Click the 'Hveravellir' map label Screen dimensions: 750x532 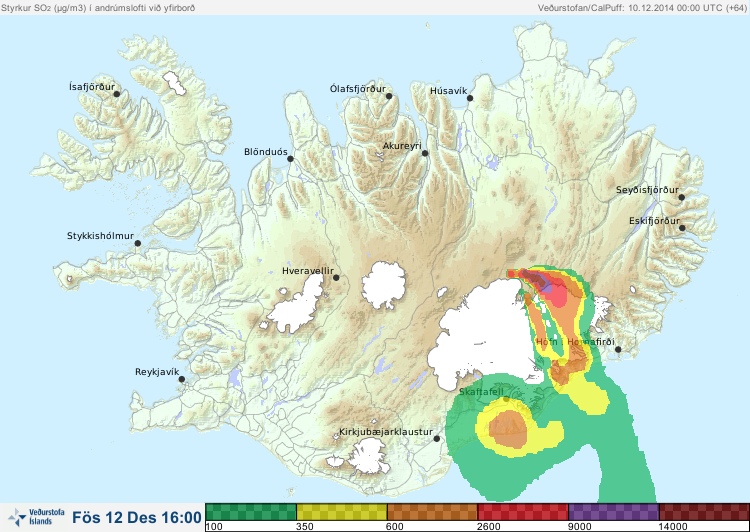point(308,271)
